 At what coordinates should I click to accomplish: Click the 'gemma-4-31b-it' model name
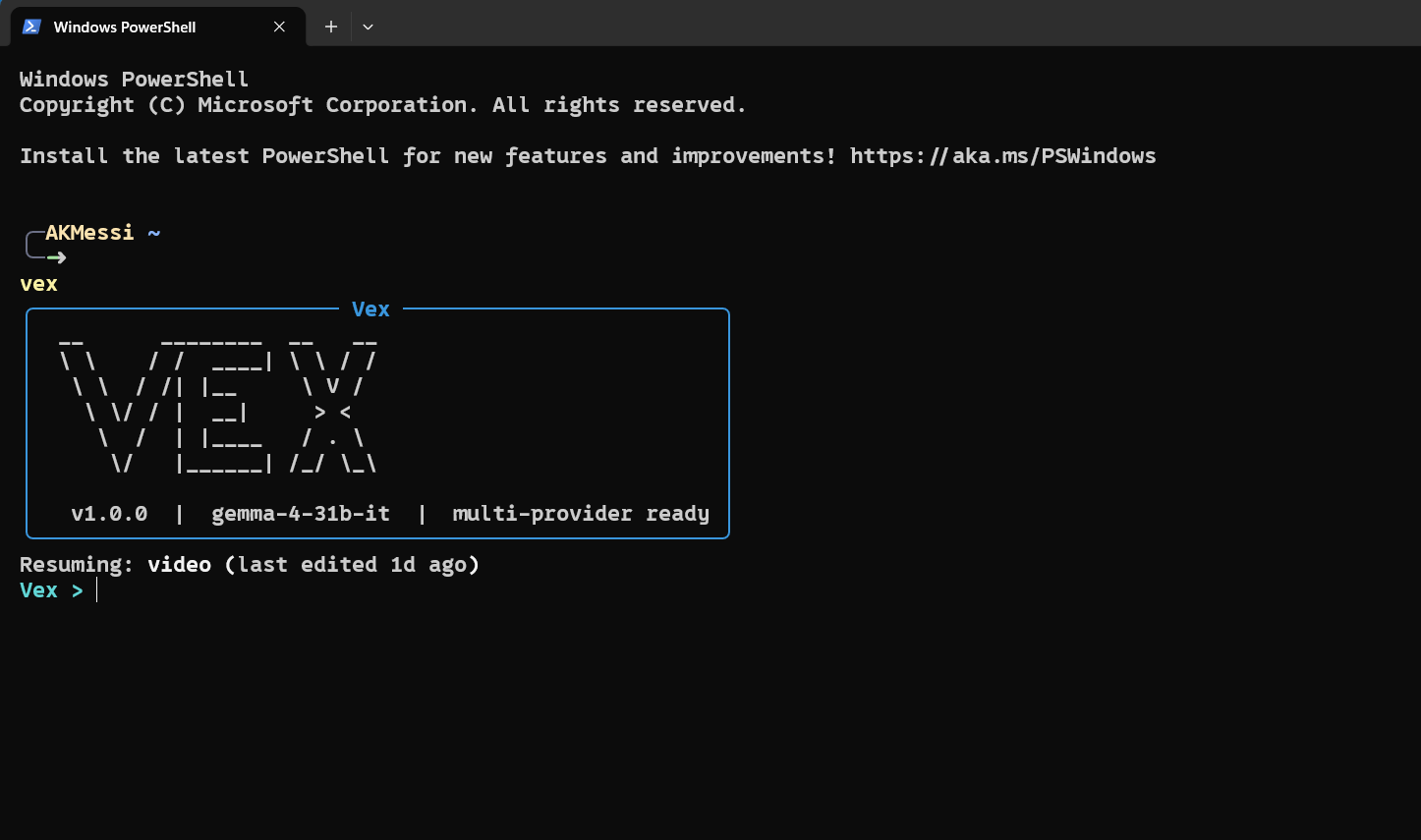[x=301, y=514]
